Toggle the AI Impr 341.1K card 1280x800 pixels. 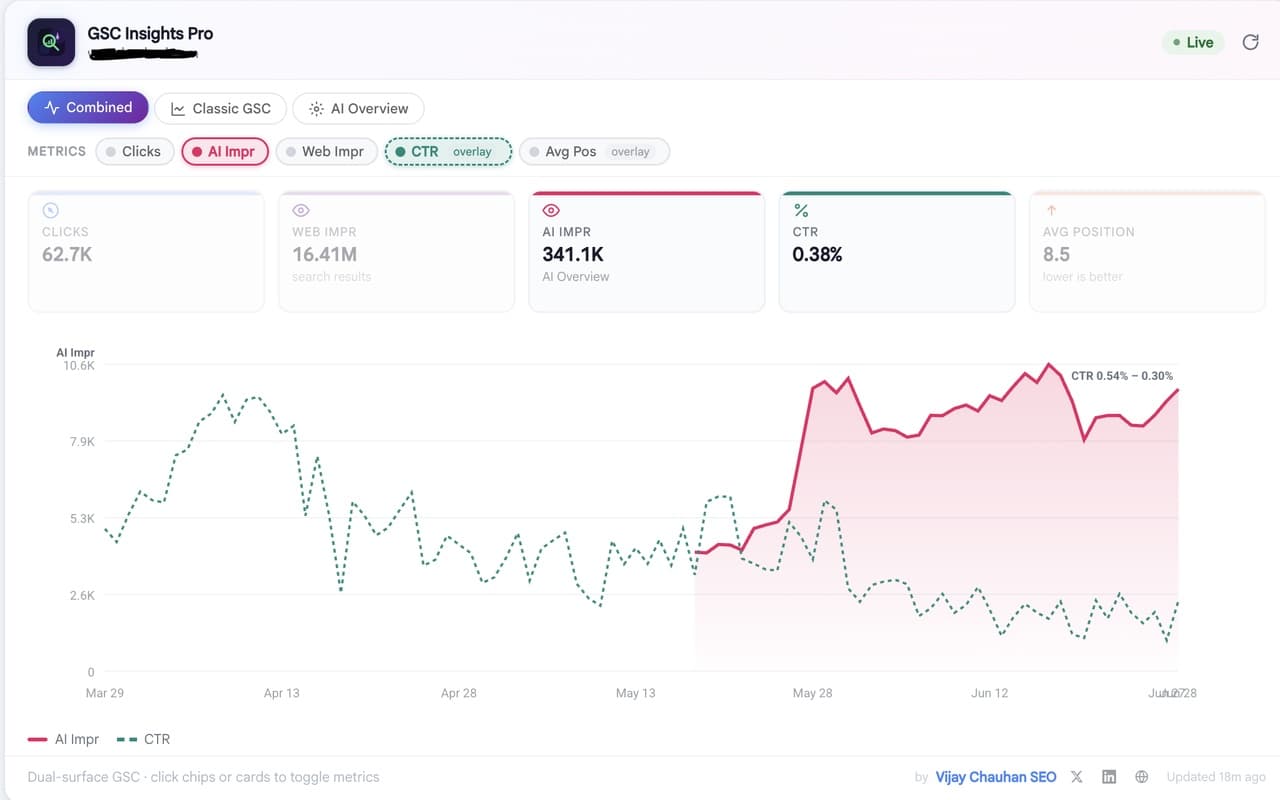point(647,252)
